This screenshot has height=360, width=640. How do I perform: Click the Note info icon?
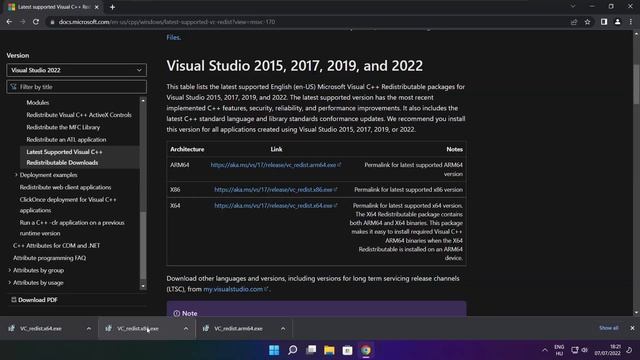pyautogui.click(x=177, y=313)
